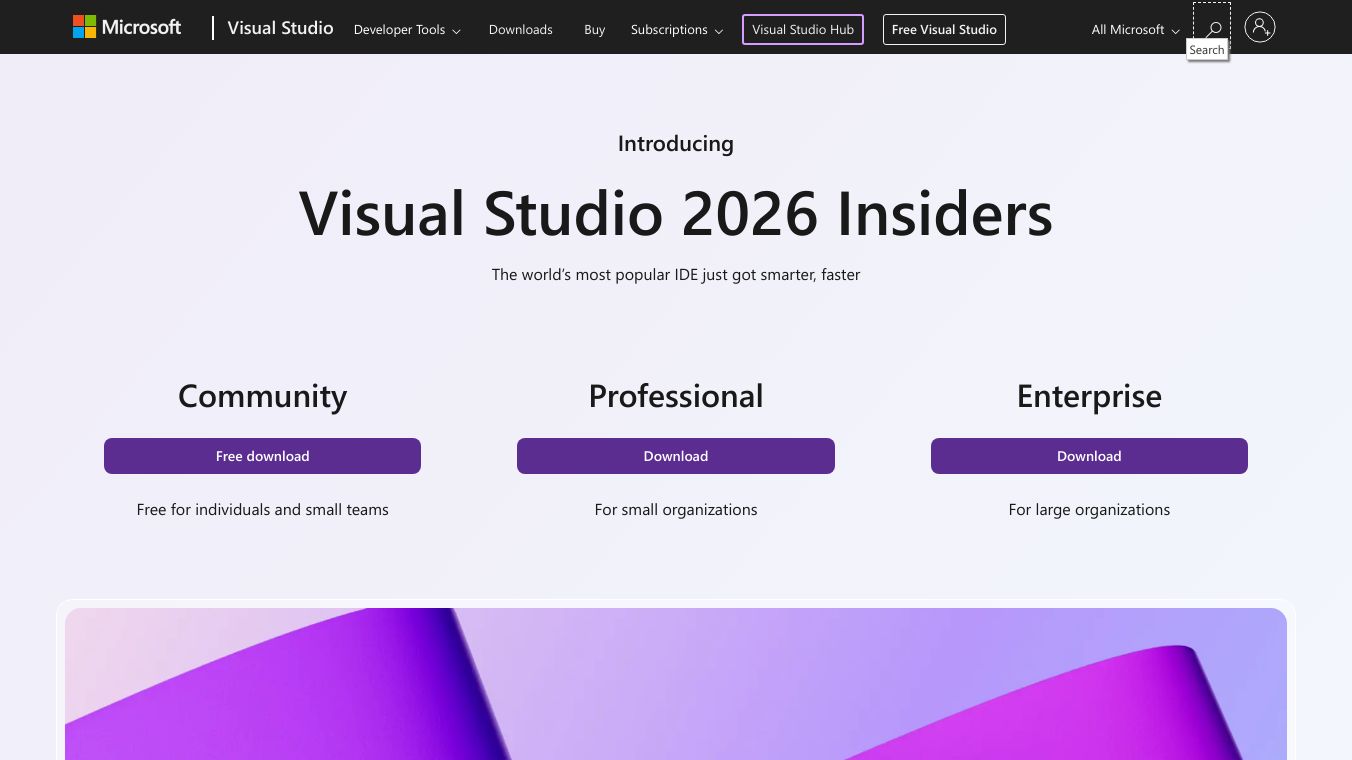
Task: Click the Enterprise heading
Action: tap(1089, 396)
